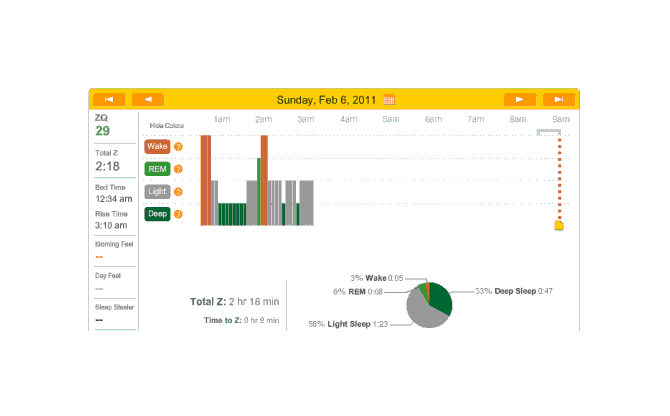
Task: Toggle Hide Colors on the sleep graph
Action: coord(166,126)
